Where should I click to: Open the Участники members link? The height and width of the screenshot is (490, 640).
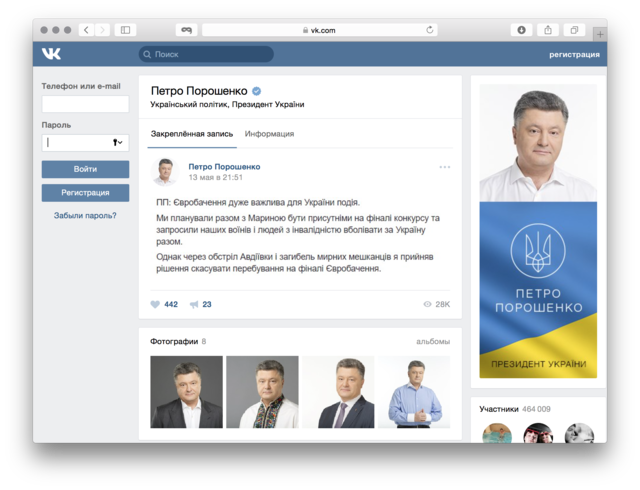pos(499,409)
